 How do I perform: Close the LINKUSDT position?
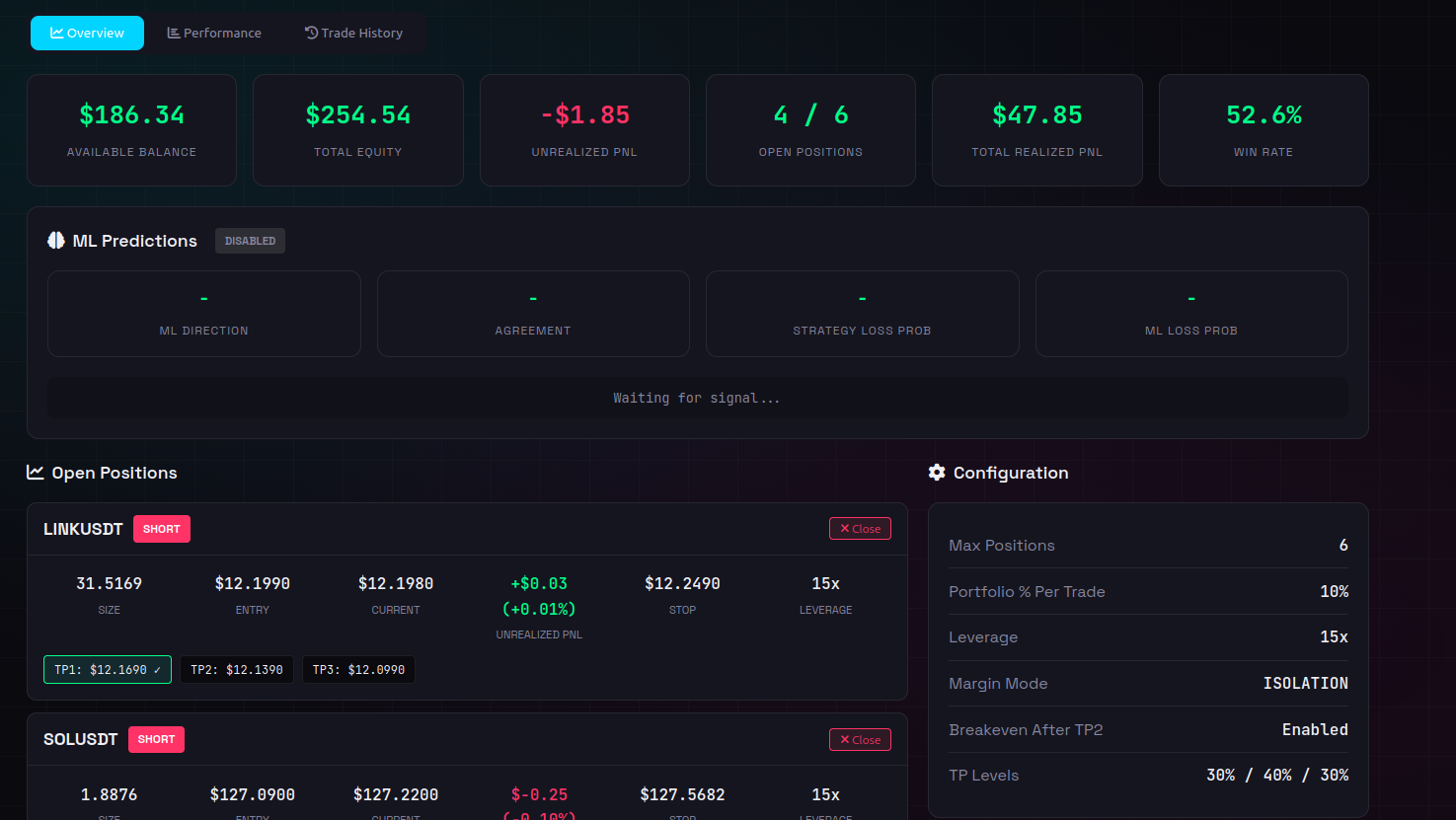click(860, 528)
